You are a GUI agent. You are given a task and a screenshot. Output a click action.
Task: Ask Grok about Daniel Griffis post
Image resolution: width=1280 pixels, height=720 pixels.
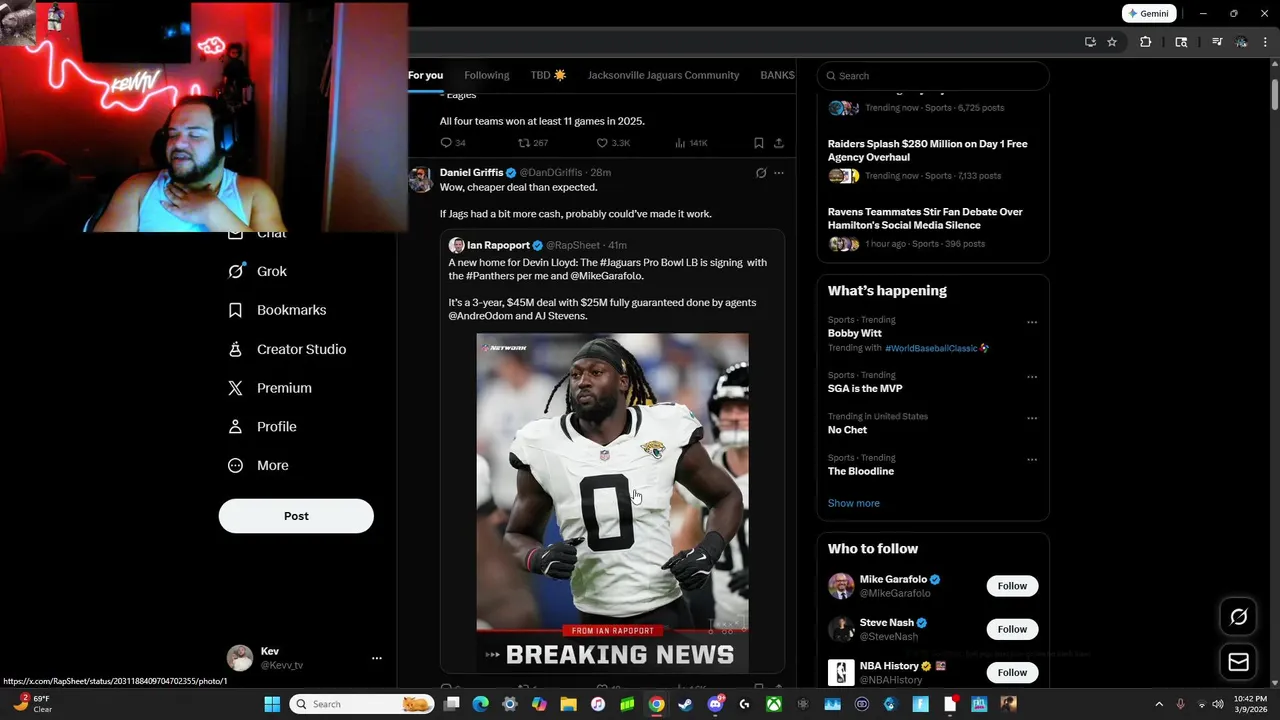pyautogui.click(x=761, y=173)
